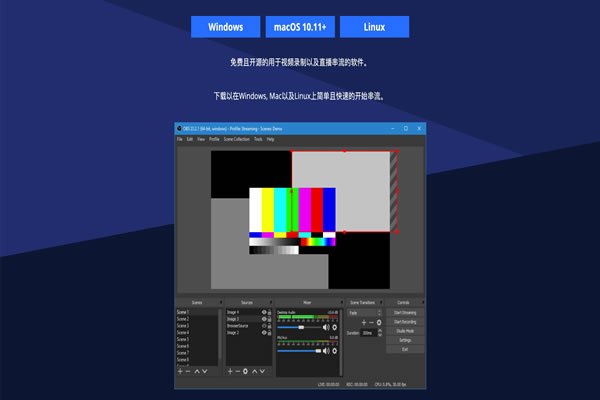Toggle lock icon for Image 3 source
Screen dimensions: 600x400
[270, 319]
